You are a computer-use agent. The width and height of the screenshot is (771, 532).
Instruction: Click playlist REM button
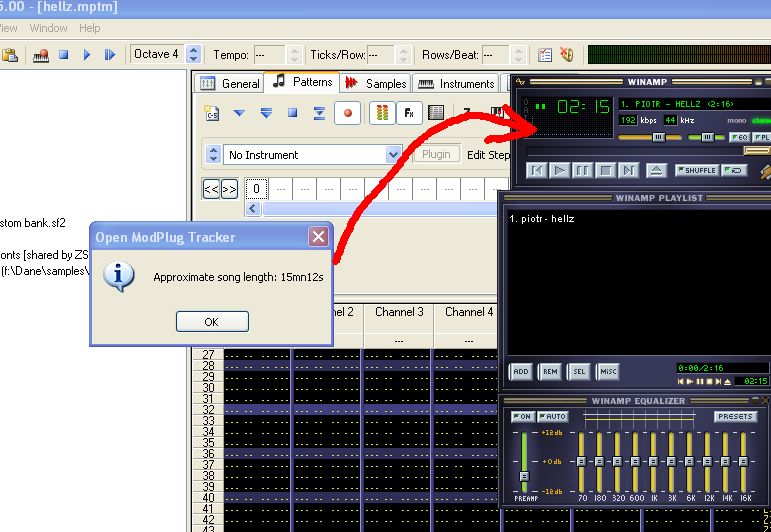(550, 372)
